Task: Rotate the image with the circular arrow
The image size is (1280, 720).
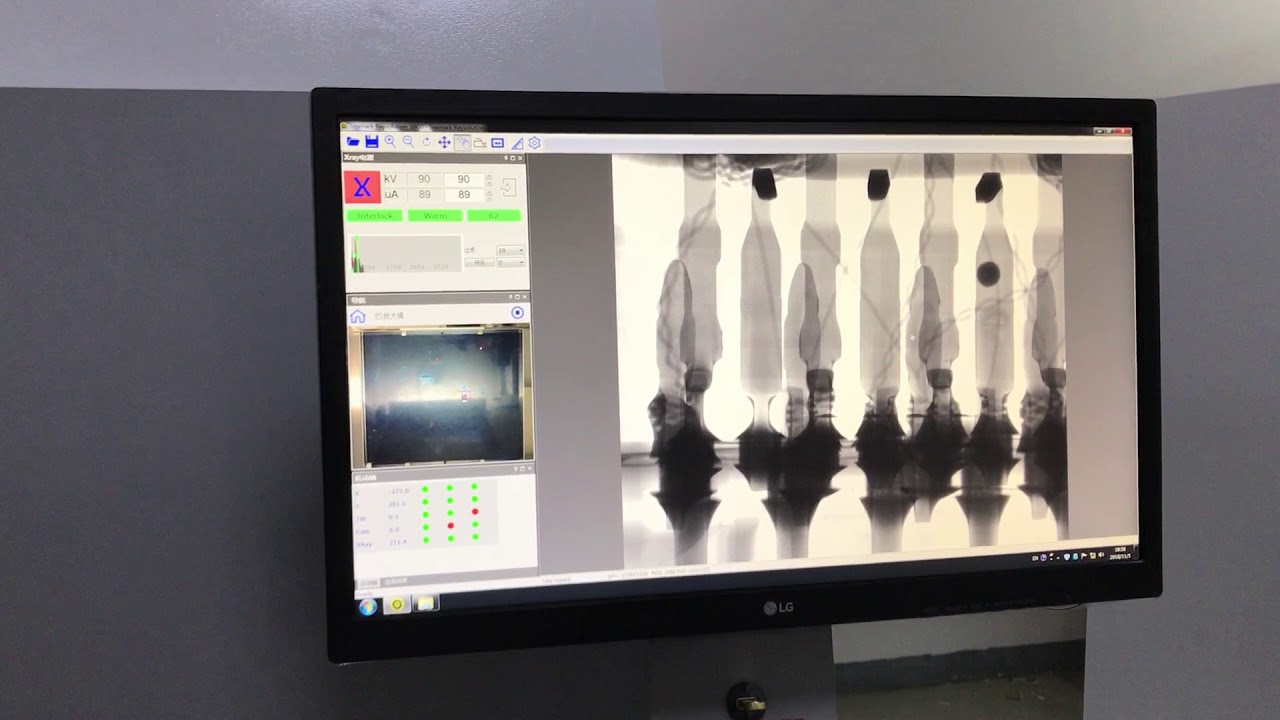Action: pos(426,142)
